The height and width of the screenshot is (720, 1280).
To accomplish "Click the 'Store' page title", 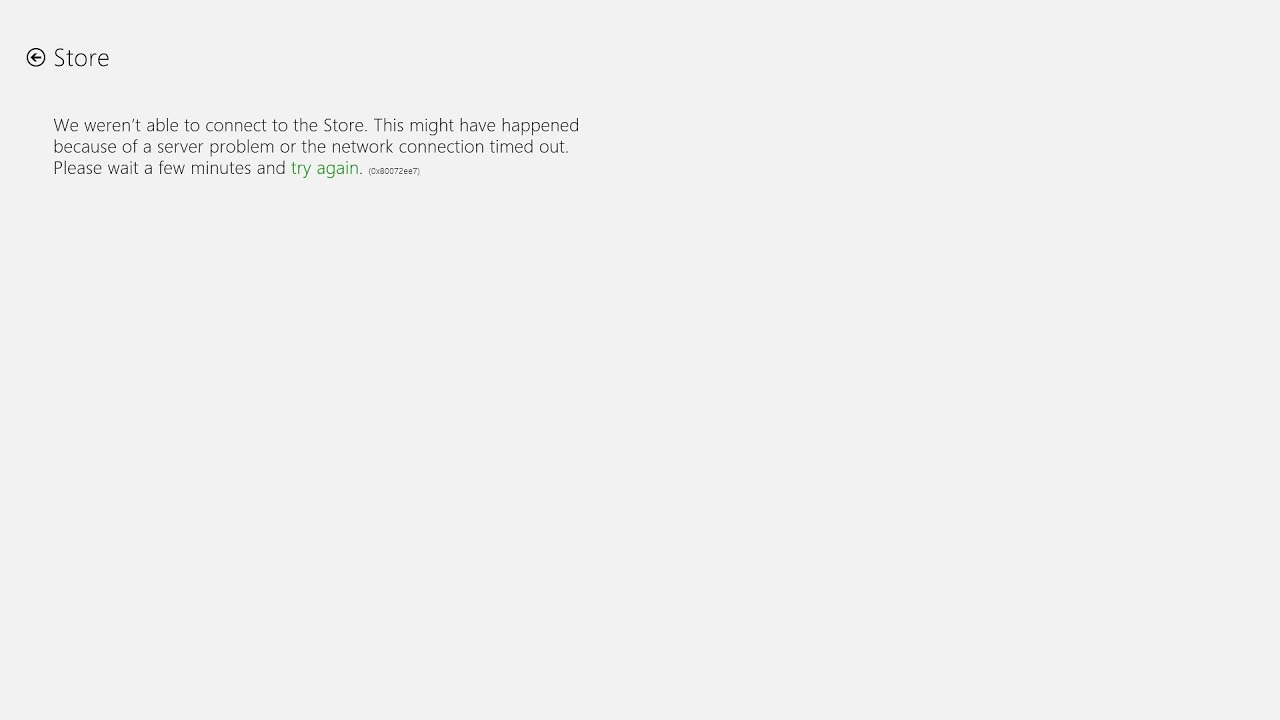I will 82,58.
